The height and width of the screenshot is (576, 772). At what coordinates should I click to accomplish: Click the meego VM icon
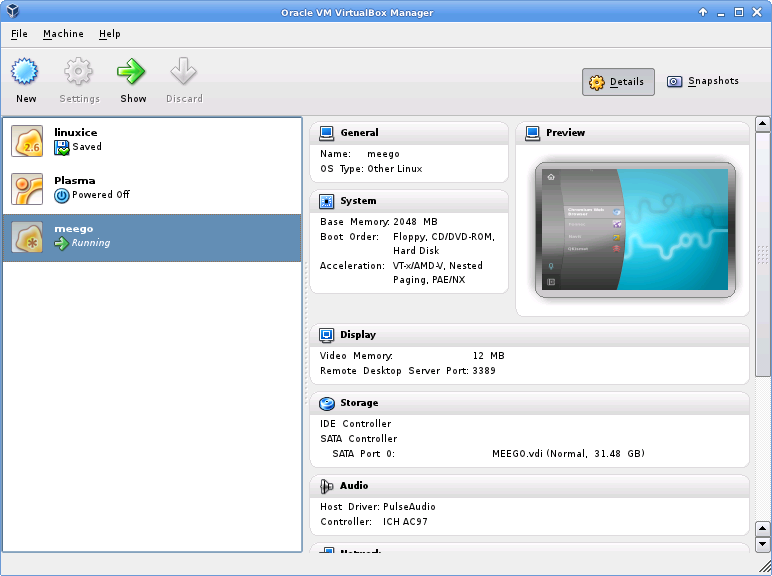[x=27, y=237]
